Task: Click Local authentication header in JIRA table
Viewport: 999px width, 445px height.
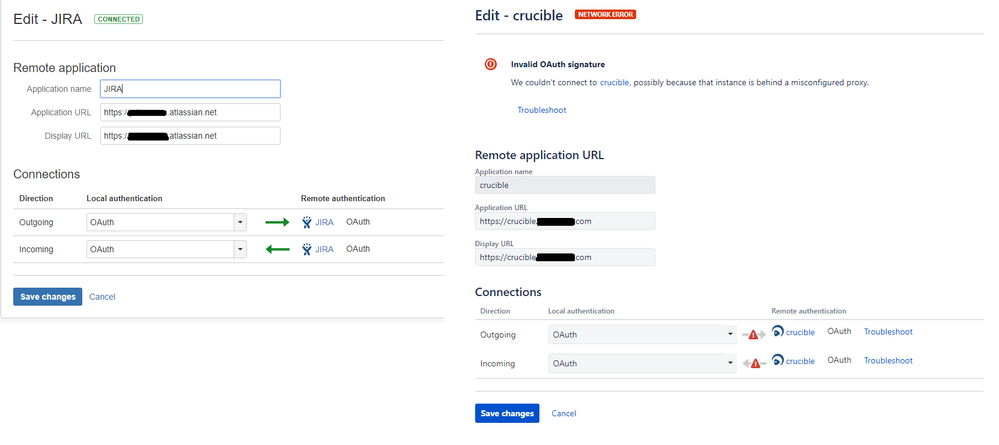Action: click(x=124, y=198)
